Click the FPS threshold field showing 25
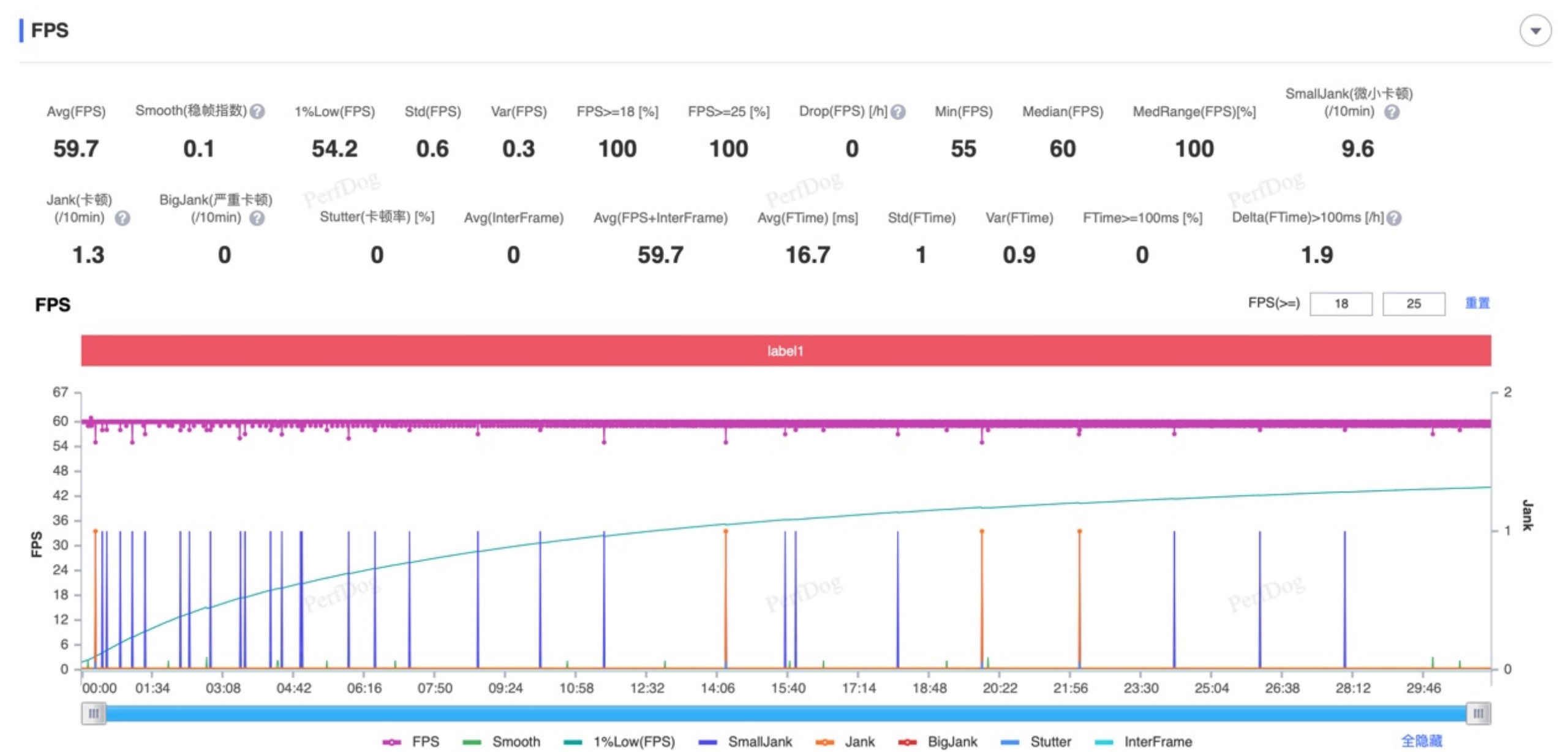 tap(1413, 304)
